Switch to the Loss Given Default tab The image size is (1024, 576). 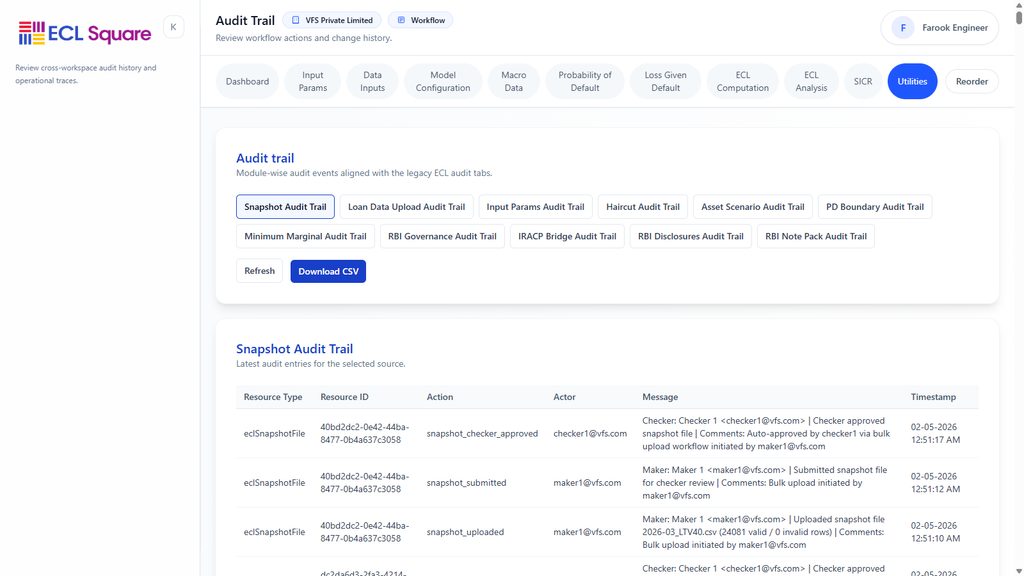click(665, 82)
